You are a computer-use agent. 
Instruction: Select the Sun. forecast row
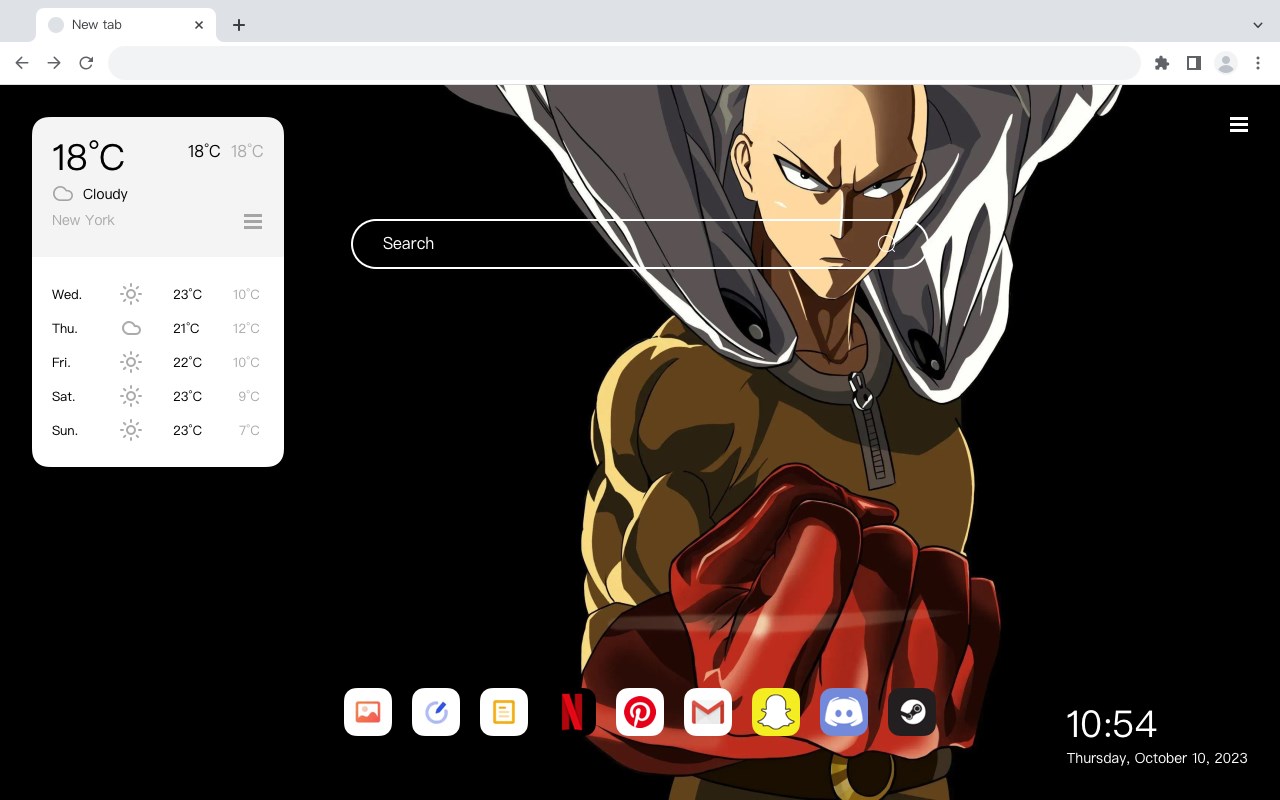coord(157,430)
